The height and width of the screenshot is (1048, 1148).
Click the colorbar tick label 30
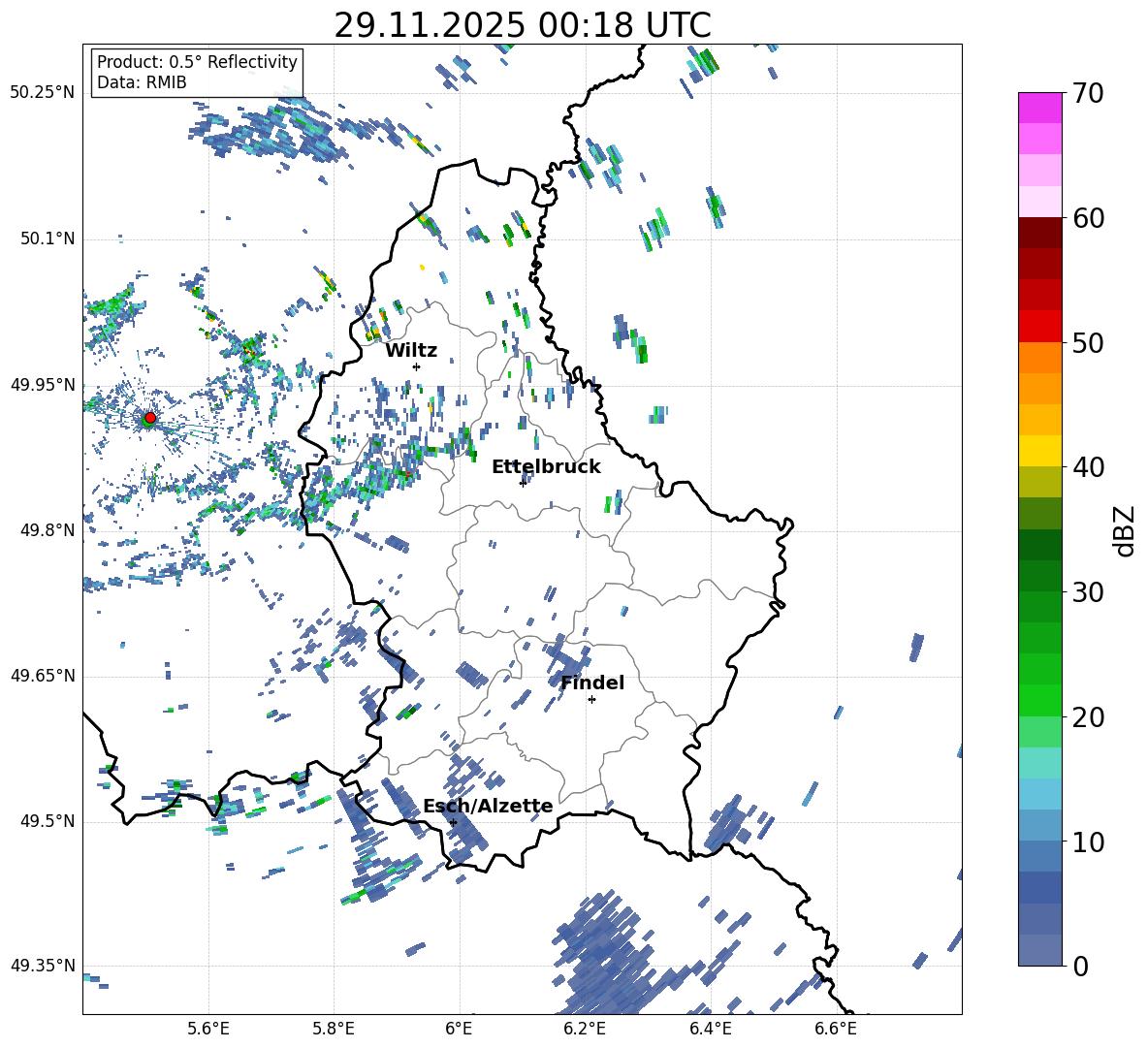(1088, 591)
